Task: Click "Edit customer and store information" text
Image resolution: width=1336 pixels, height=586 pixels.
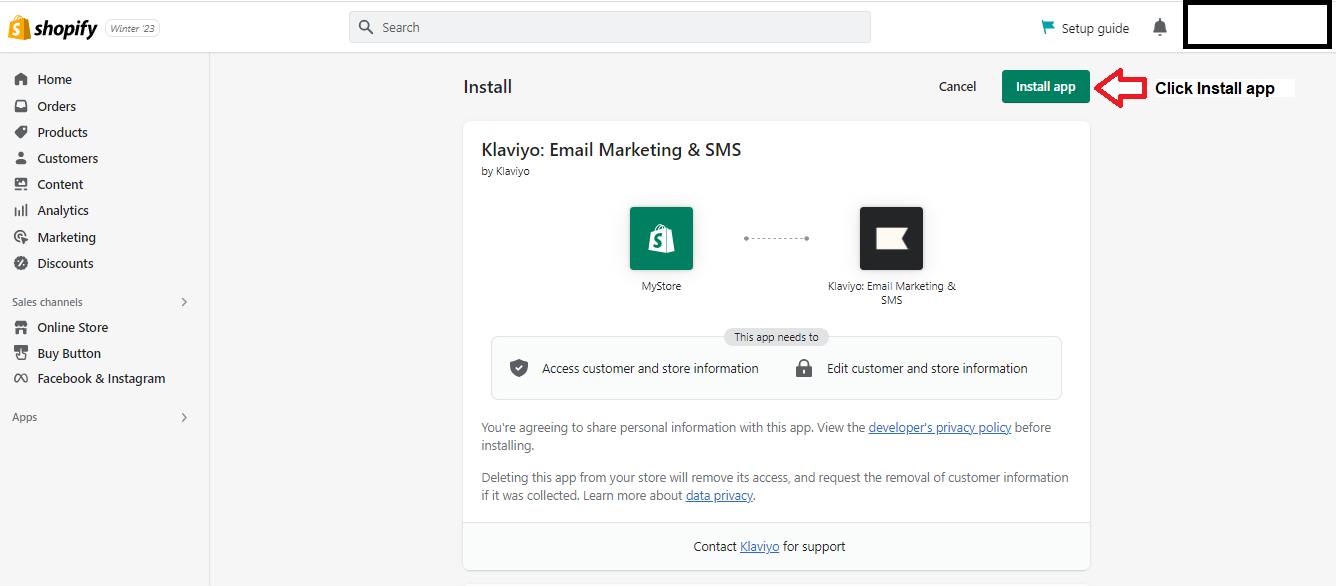Action: coord(927,368)
